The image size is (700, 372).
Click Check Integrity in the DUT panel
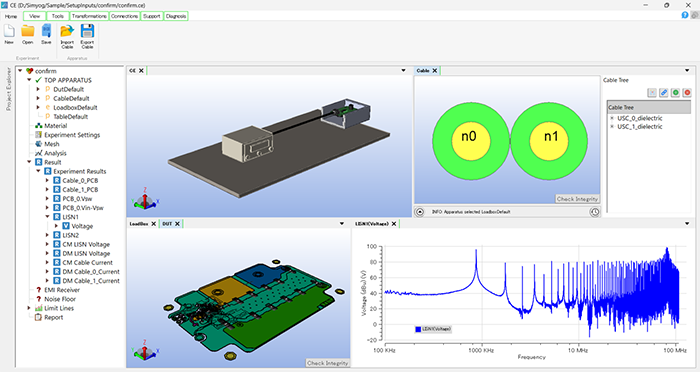tap(327, 363)
